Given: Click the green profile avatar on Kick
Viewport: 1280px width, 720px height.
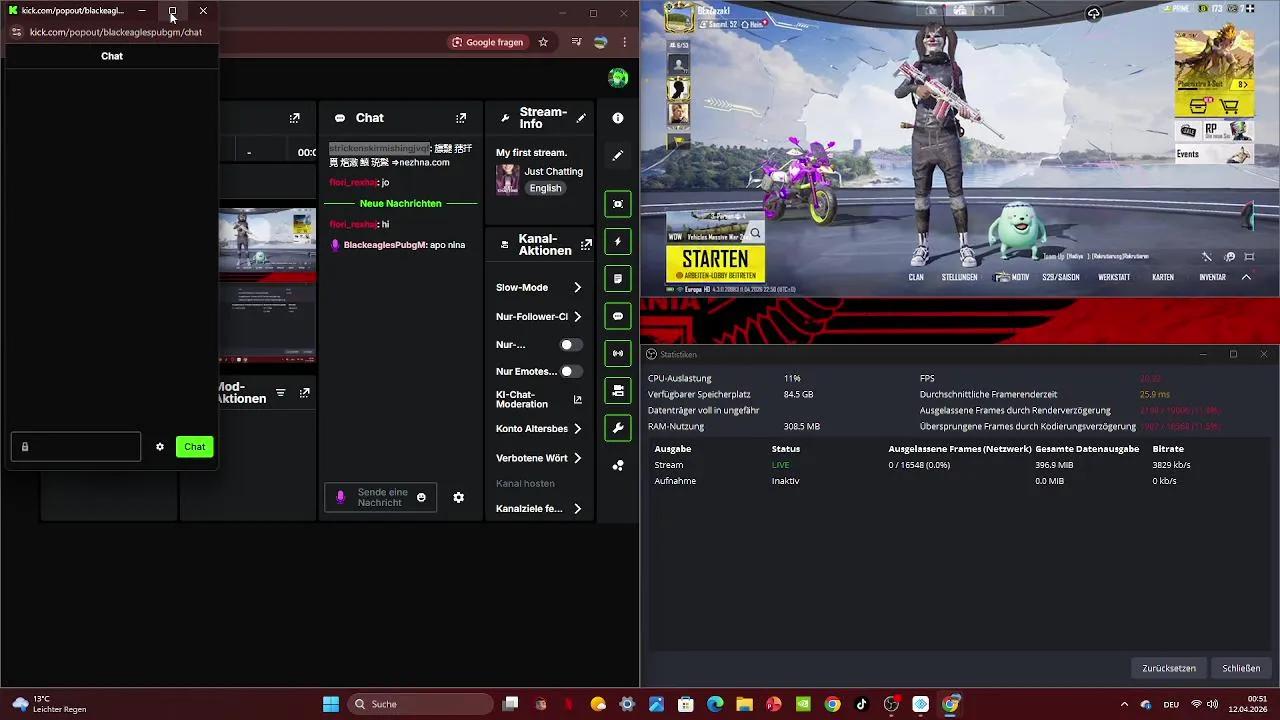Looking at the screenshot, I should (618, 78).
